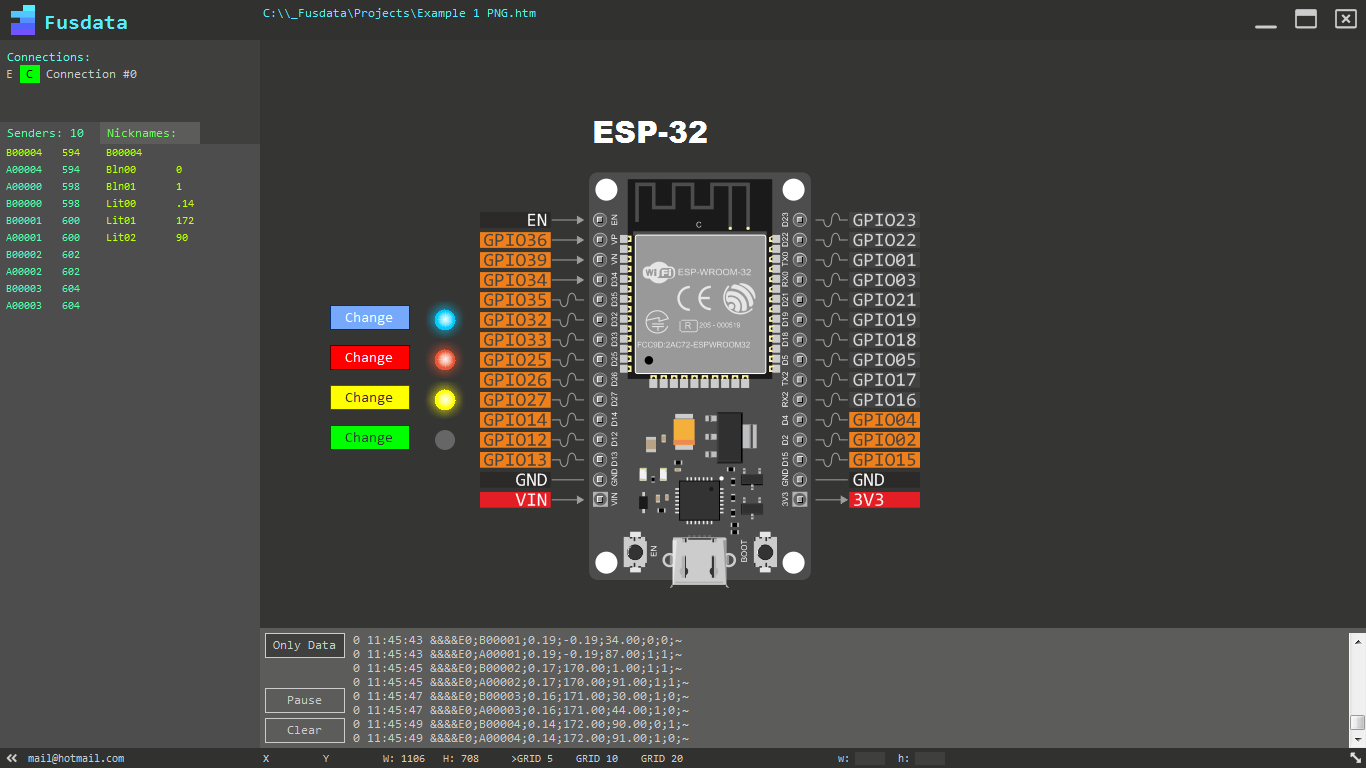Click the GPIO14 pin label

pos(515,420)
